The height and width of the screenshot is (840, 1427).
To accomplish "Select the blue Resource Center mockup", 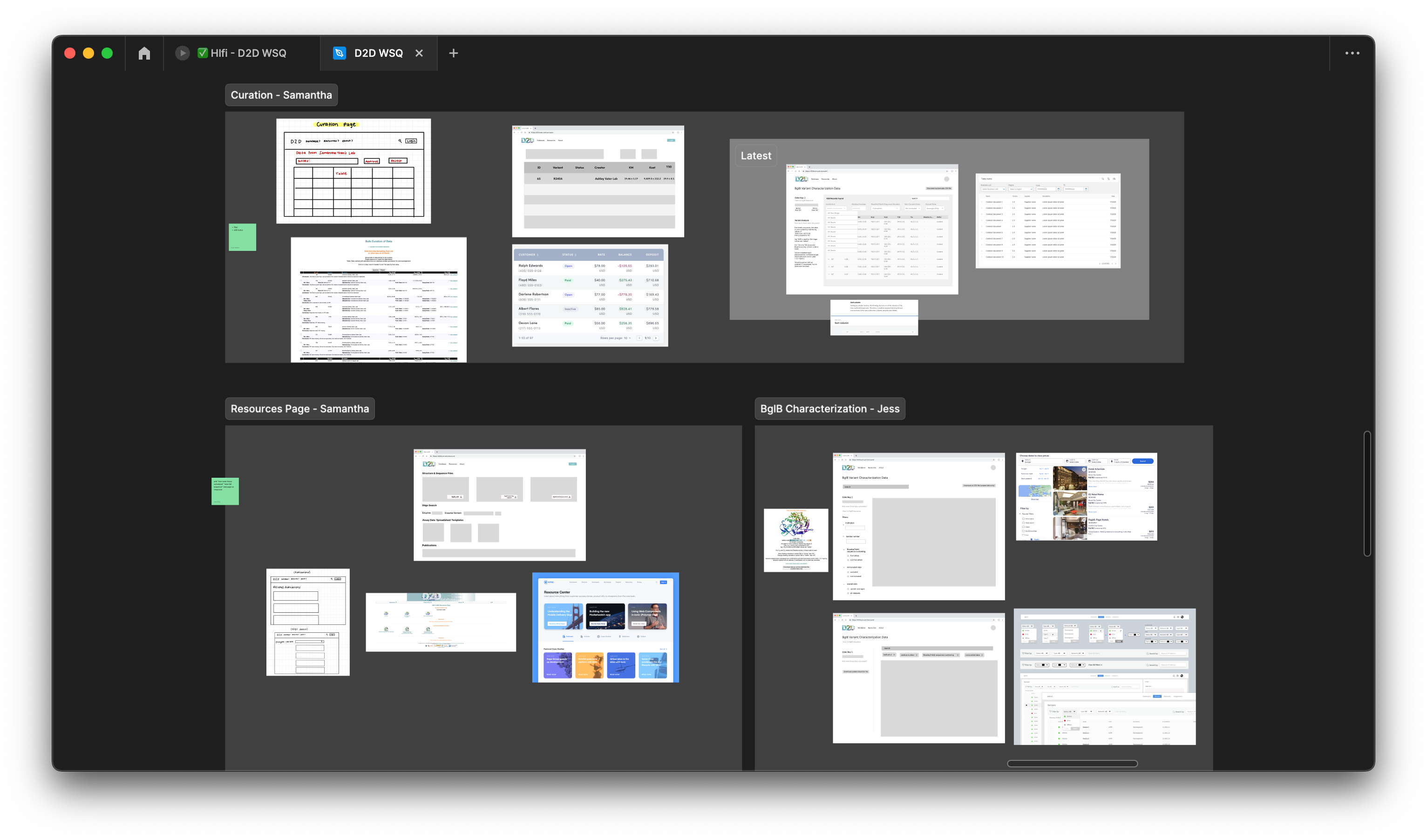I will tap(605, 627).
